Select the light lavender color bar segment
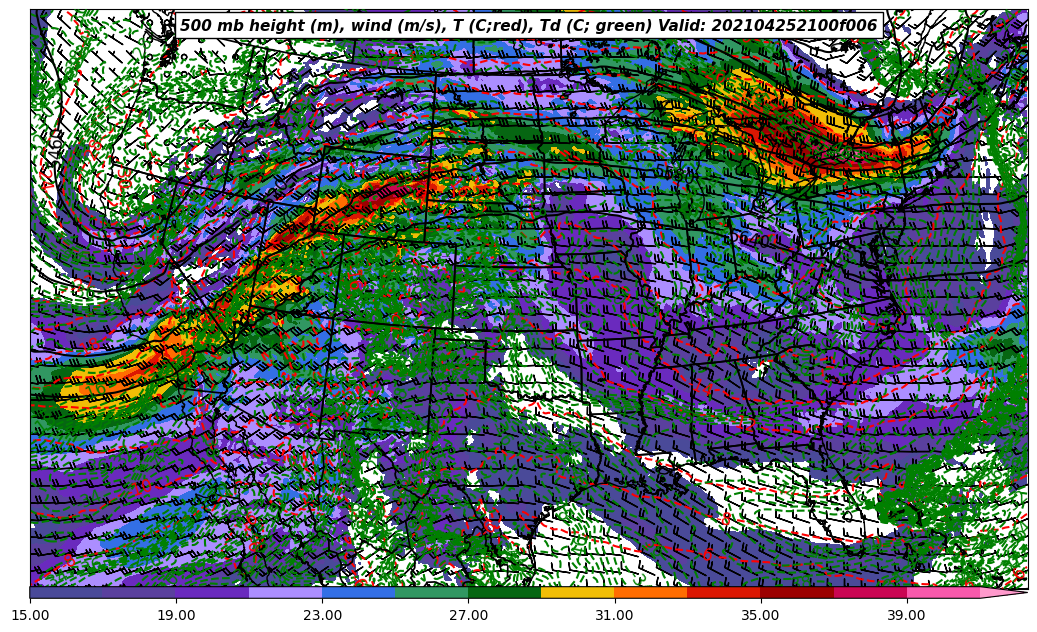Image resolution: width=1037 pixels, height=632 pixels. tap(285, 592)
